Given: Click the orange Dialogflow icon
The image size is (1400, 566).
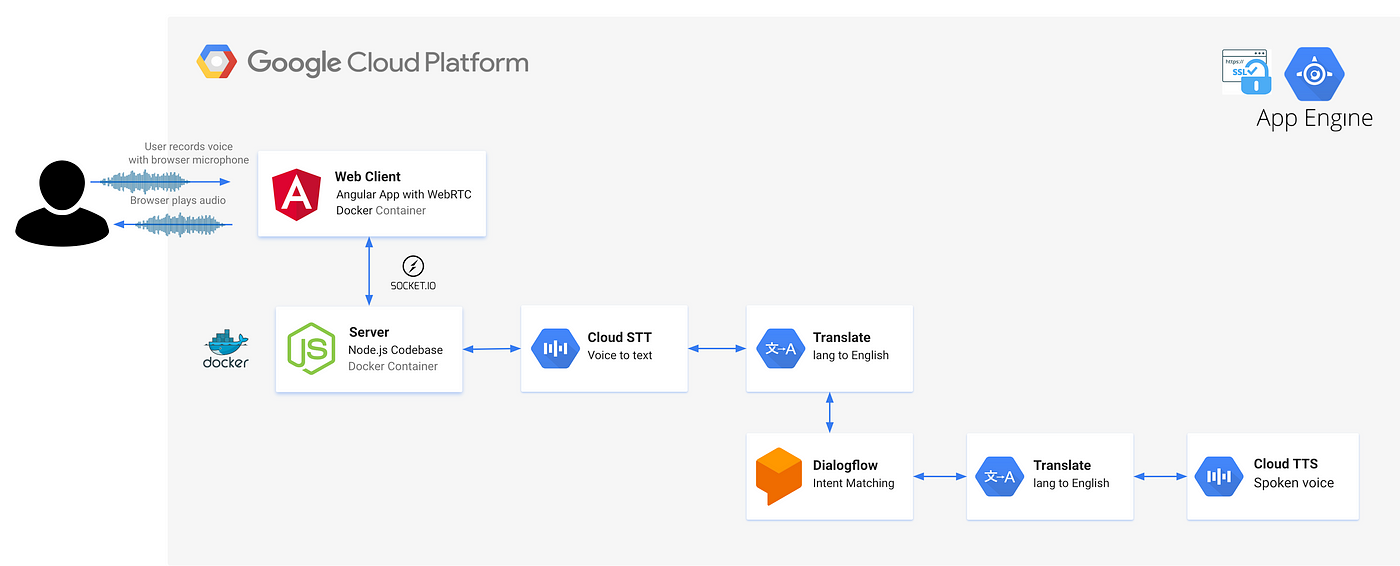Looking at the screenshot, I should pyautogui.click(x=779, y=476).
